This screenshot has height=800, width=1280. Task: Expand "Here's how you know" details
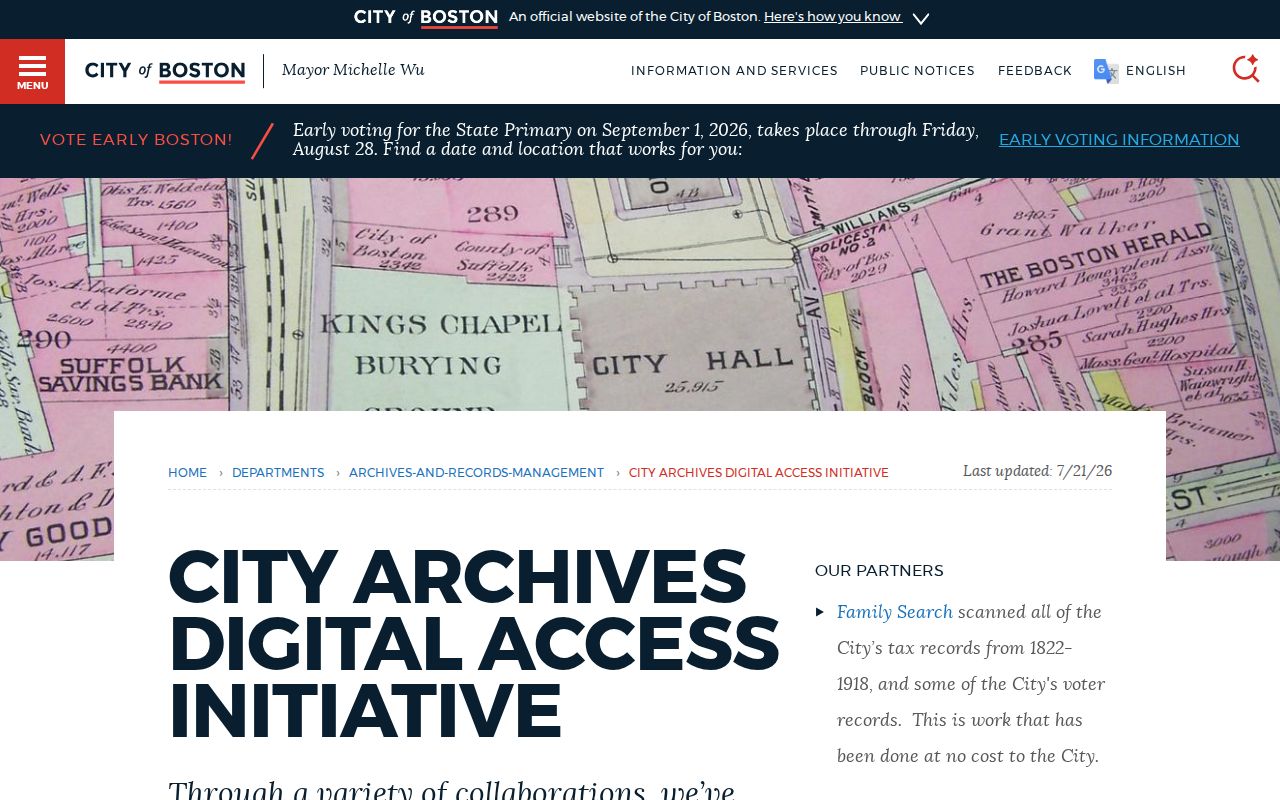833,17
